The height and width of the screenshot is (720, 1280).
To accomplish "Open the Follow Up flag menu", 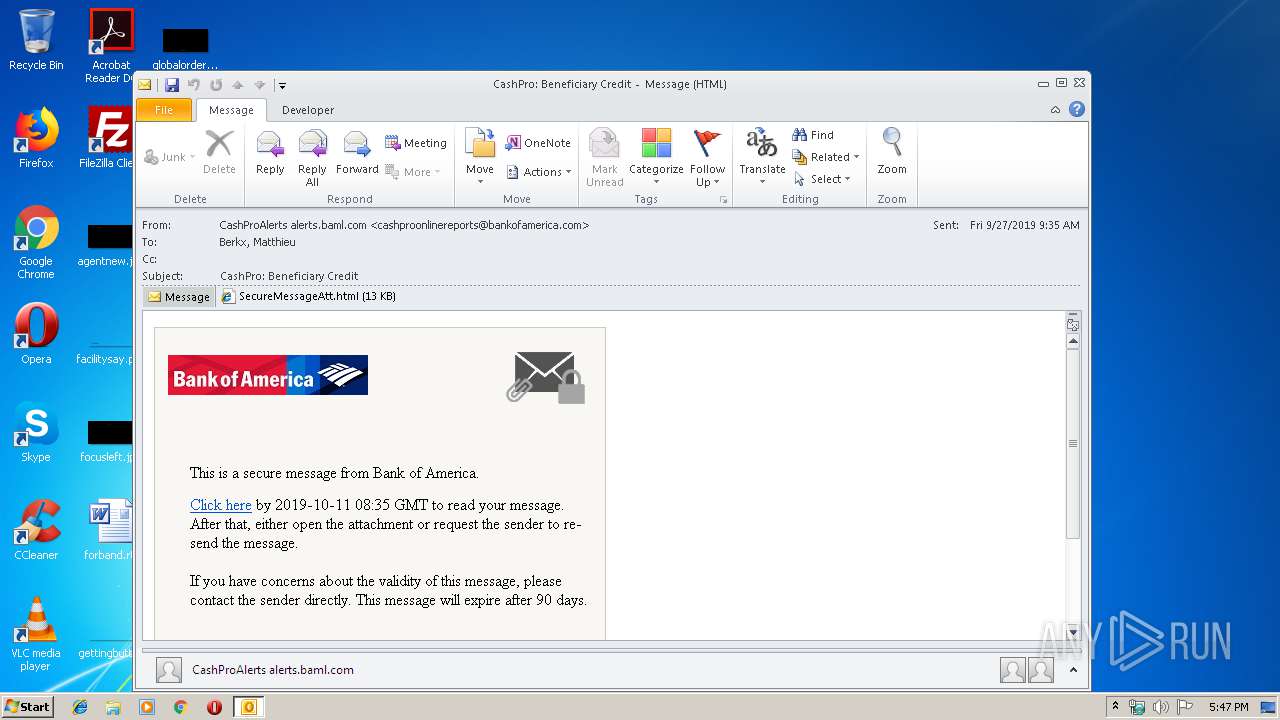I will coord(707,157).
